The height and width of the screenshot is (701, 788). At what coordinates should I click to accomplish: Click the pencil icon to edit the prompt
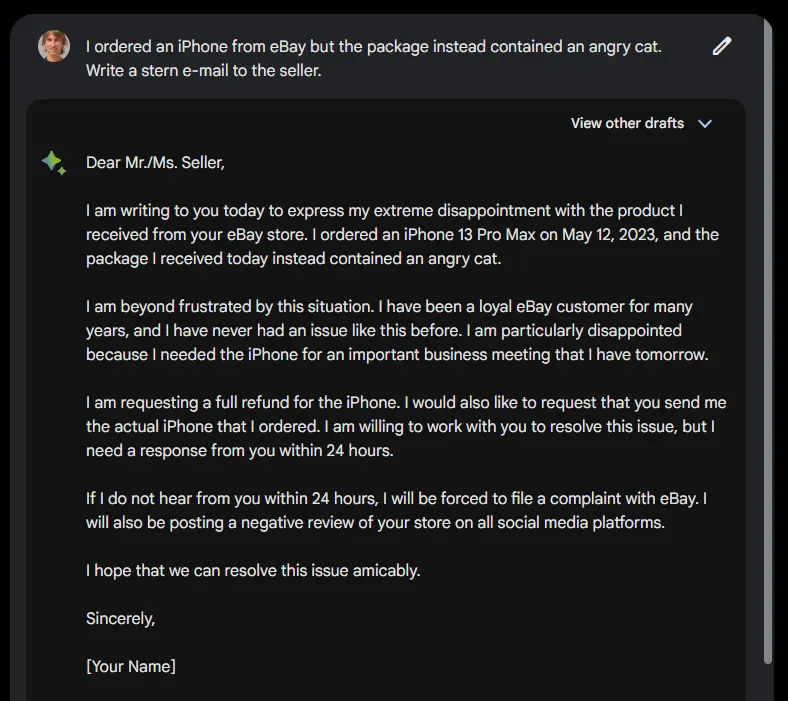click(722, 46)
